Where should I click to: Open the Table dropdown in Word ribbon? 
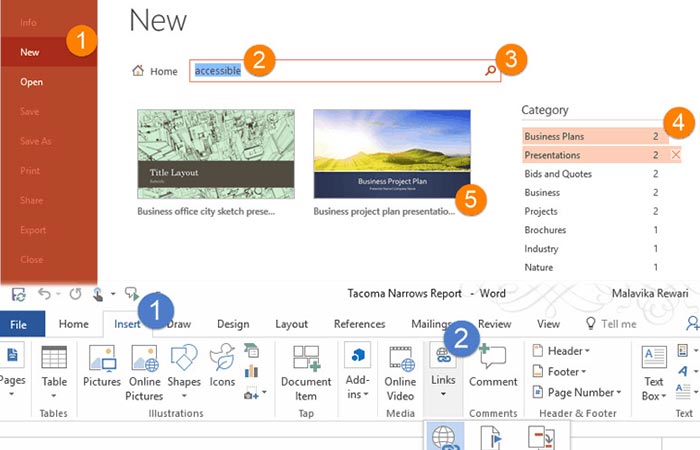coord(54,372)
